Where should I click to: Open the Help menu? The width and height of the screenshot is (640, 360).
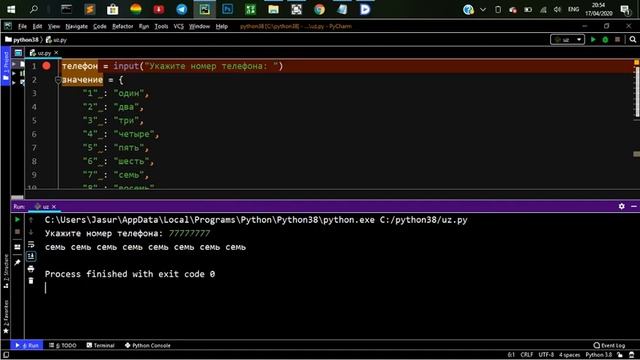[x=222, y=26]
